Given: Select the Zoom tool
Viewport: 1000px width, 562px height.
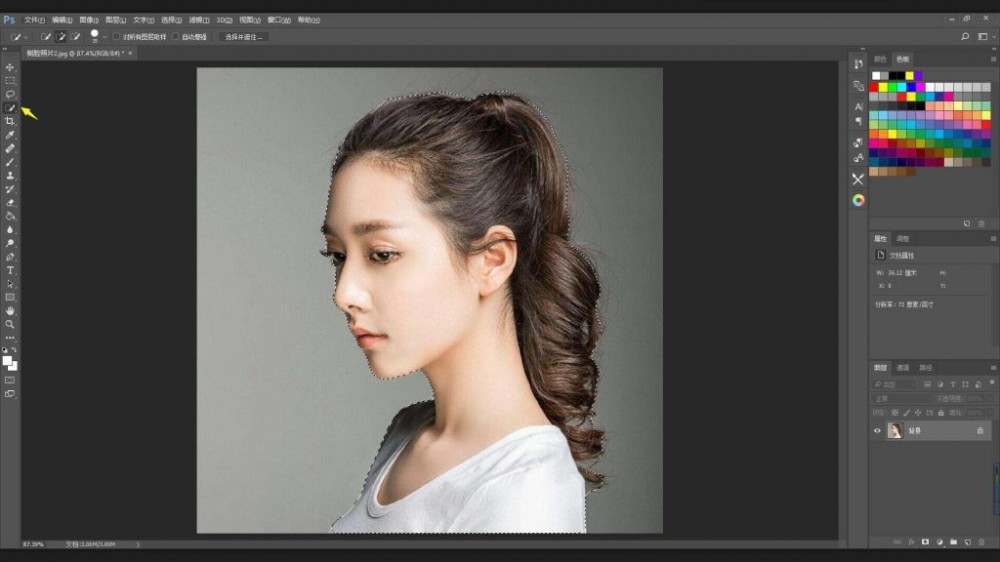Looking at the screenshot, I should (x=10, y=324).
